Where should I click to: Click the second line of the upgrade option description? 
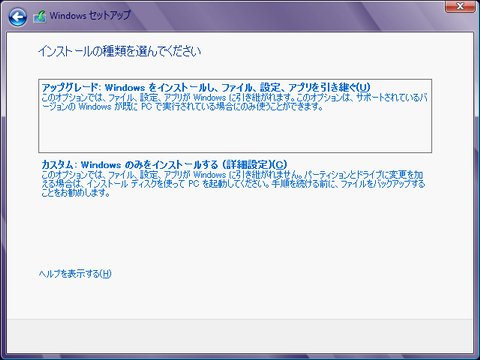point(182,107)
